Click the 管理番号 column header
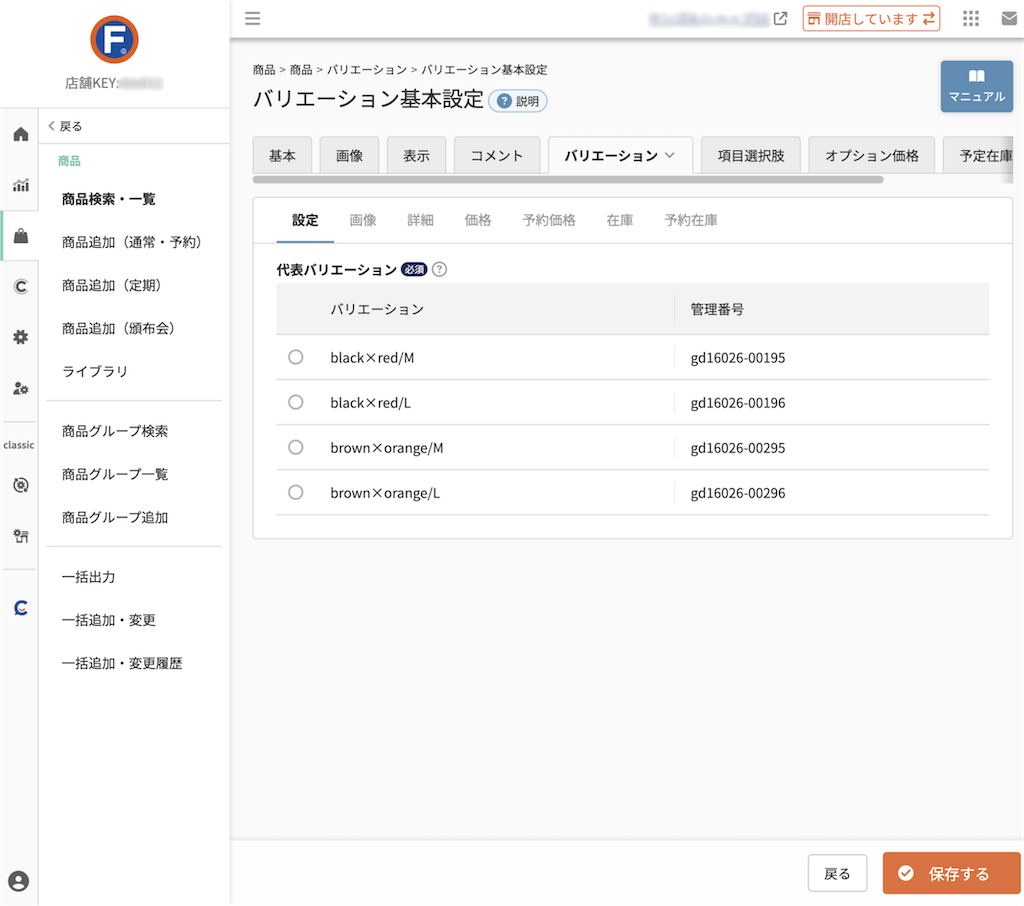The image size is (1024, 906). click(717, 309)
